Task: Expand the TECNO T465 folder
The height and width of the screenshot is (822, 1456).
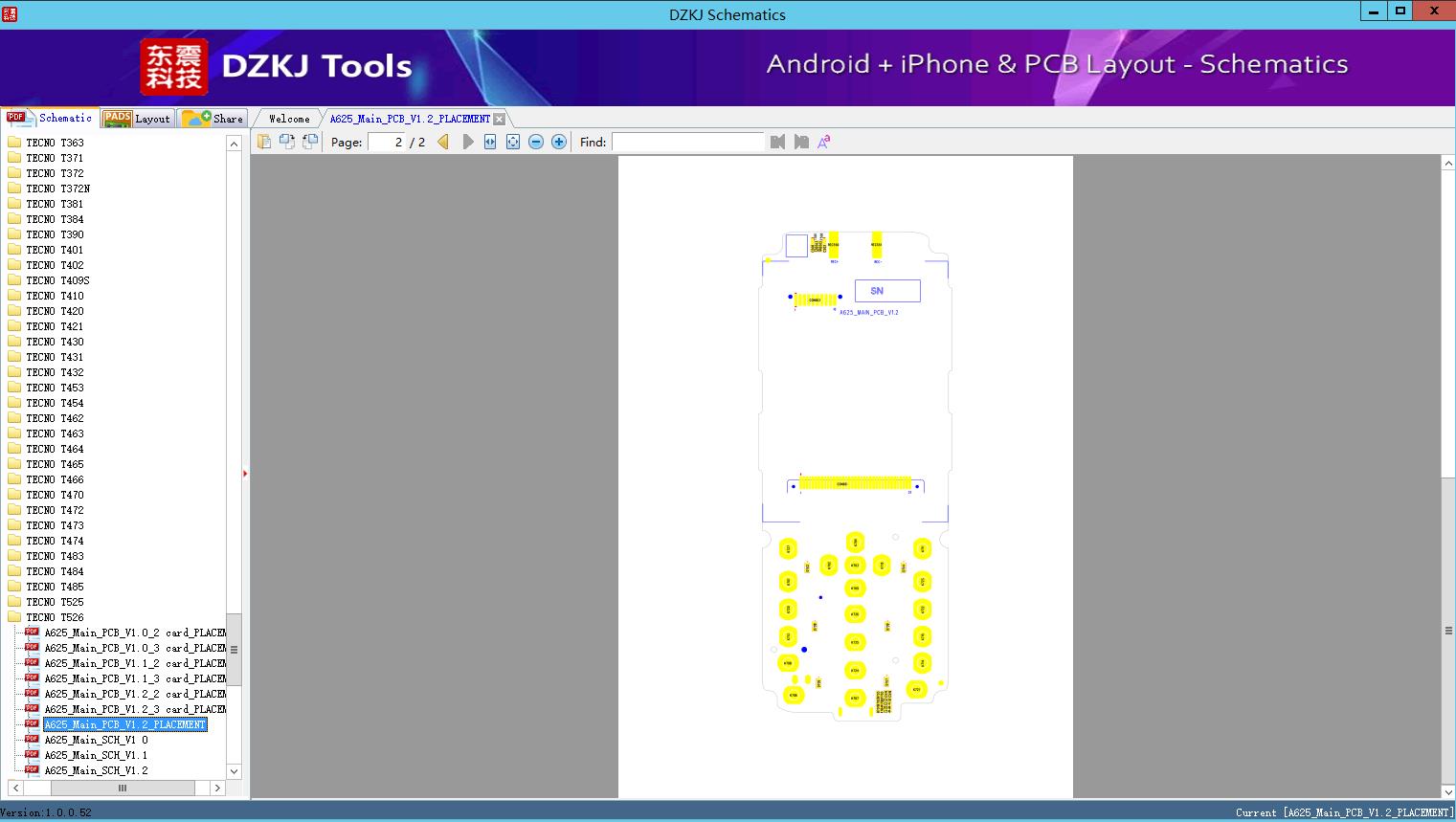Action: (55, 464)
